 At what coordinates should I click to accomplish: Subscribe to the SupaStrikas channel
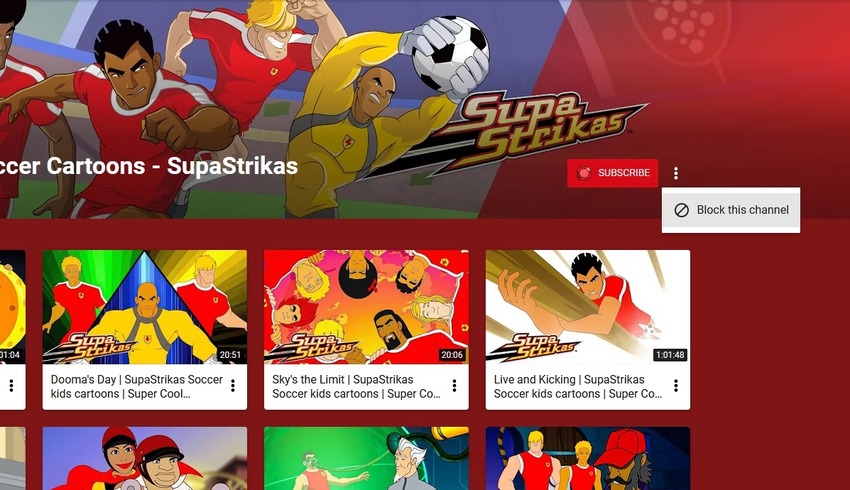(613, 173)
